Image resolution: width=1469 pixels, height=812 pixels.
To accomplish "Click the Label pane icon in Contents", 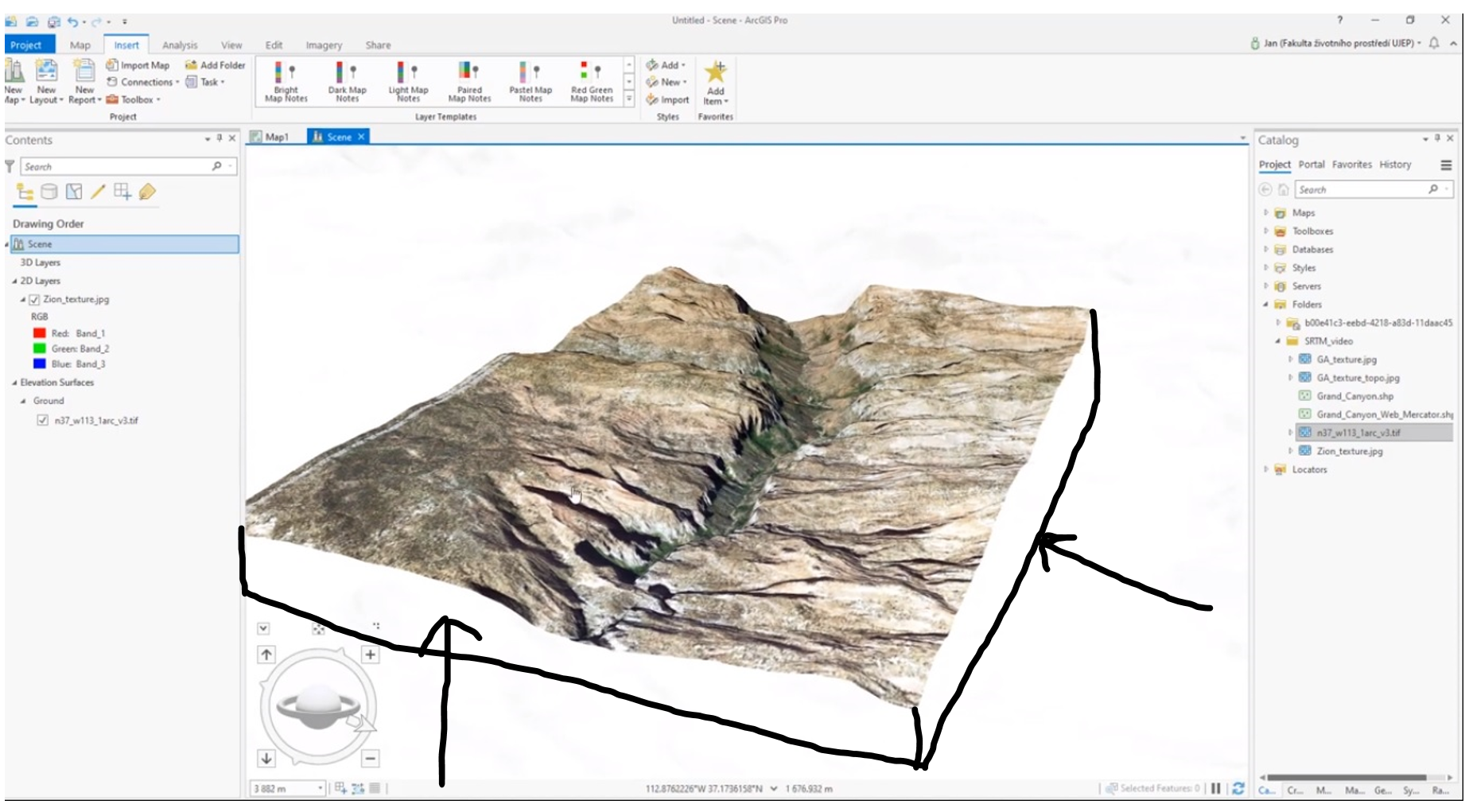I will (146, 191).
